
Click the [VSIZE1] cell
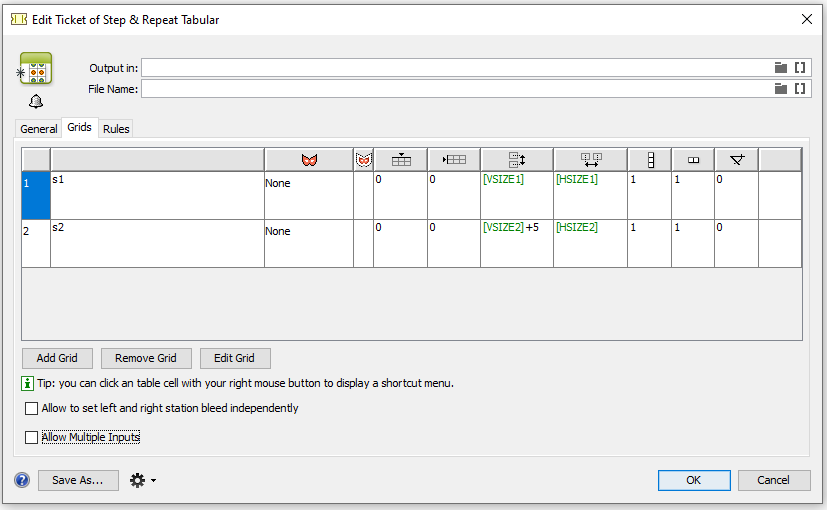point(517,195)
